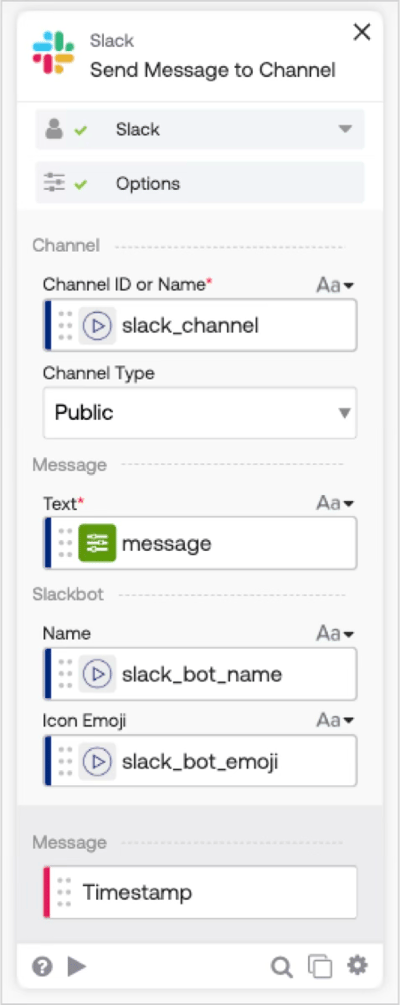The image size is (400, 1005).
Task: Click the Send Message to Channel title
Action: pos(213,70)
